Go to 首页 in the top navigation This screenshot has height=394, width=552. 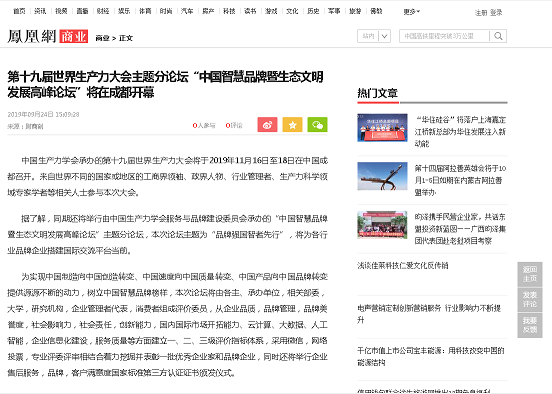(x=19, y=11)
